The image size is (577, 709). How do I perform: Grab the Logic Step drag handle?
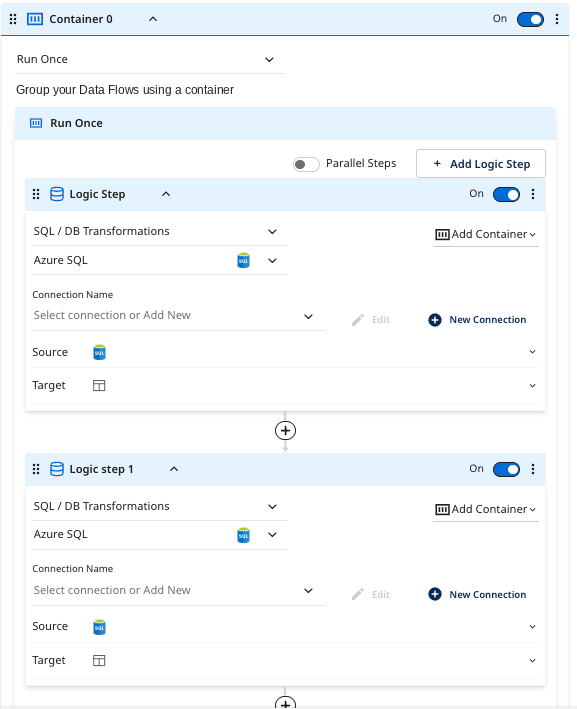click(36, 194)
